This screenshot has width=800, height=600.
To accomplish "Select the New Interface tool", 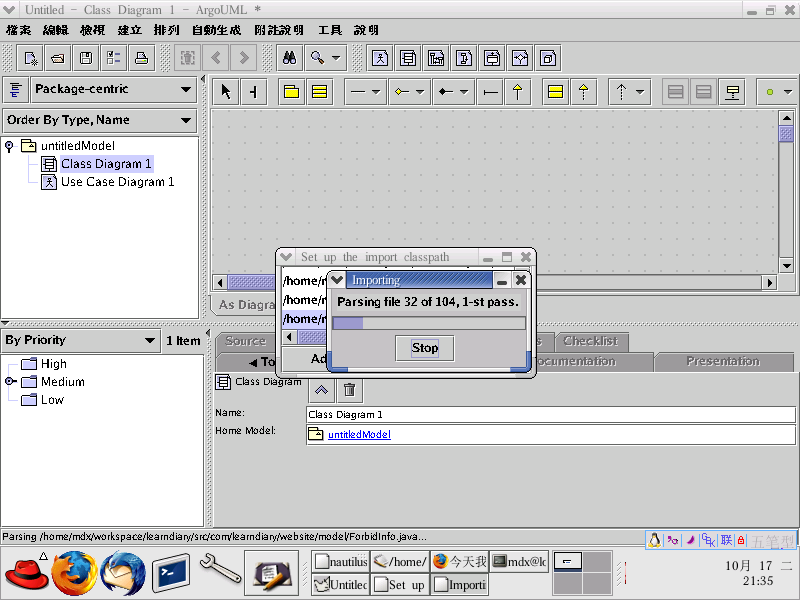I will (555, 92).
